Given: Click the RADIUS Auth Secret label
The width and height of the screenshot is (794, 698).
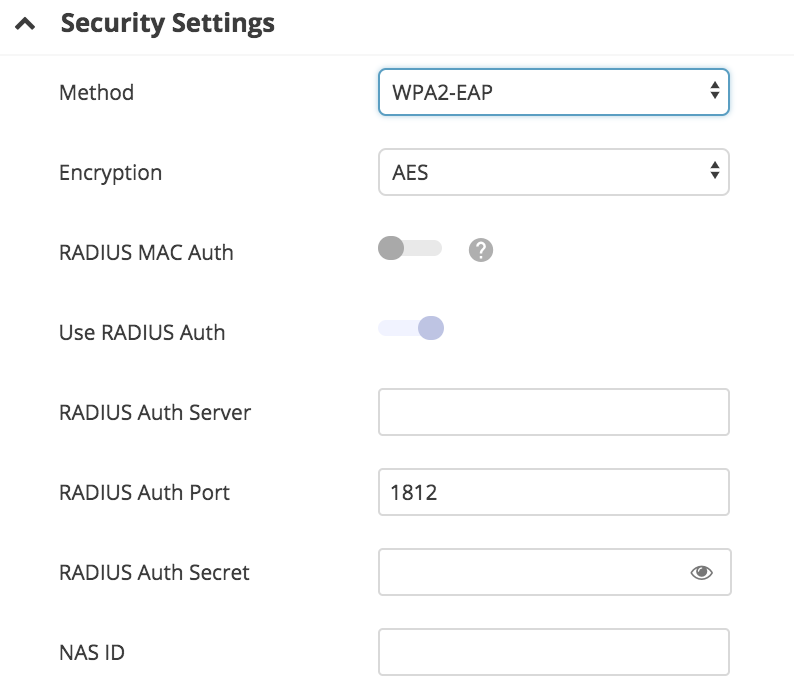Looking at the screenshot, I should click(154, 573).
